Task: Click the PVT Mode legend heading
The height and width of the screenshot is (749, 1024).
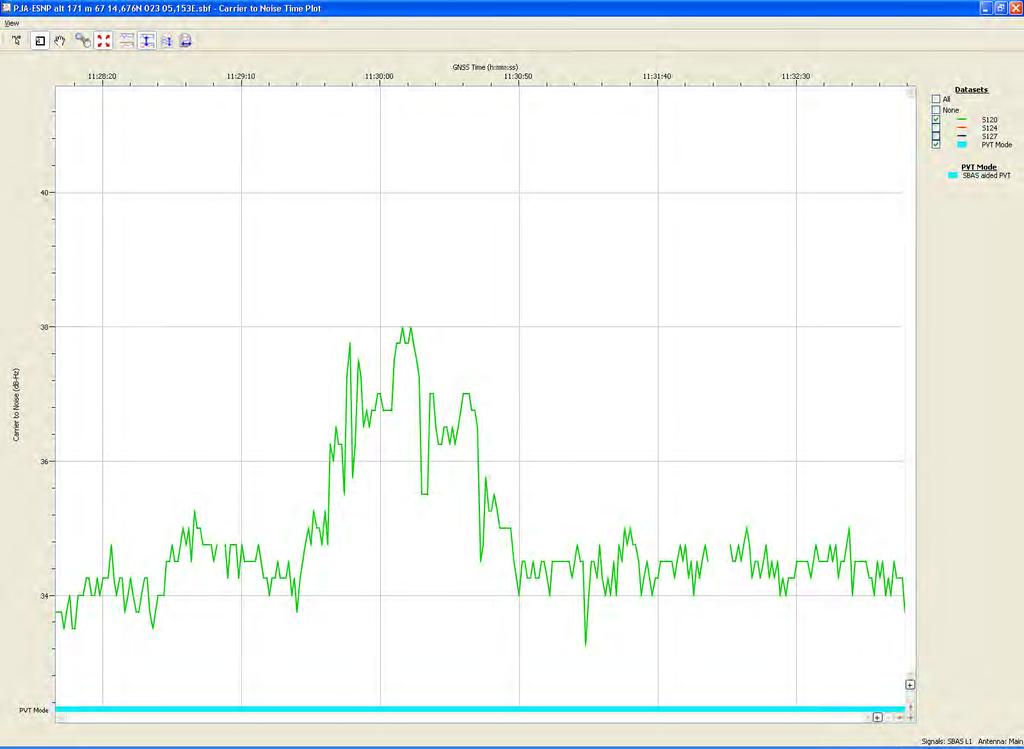Action: tap(979, 167)
